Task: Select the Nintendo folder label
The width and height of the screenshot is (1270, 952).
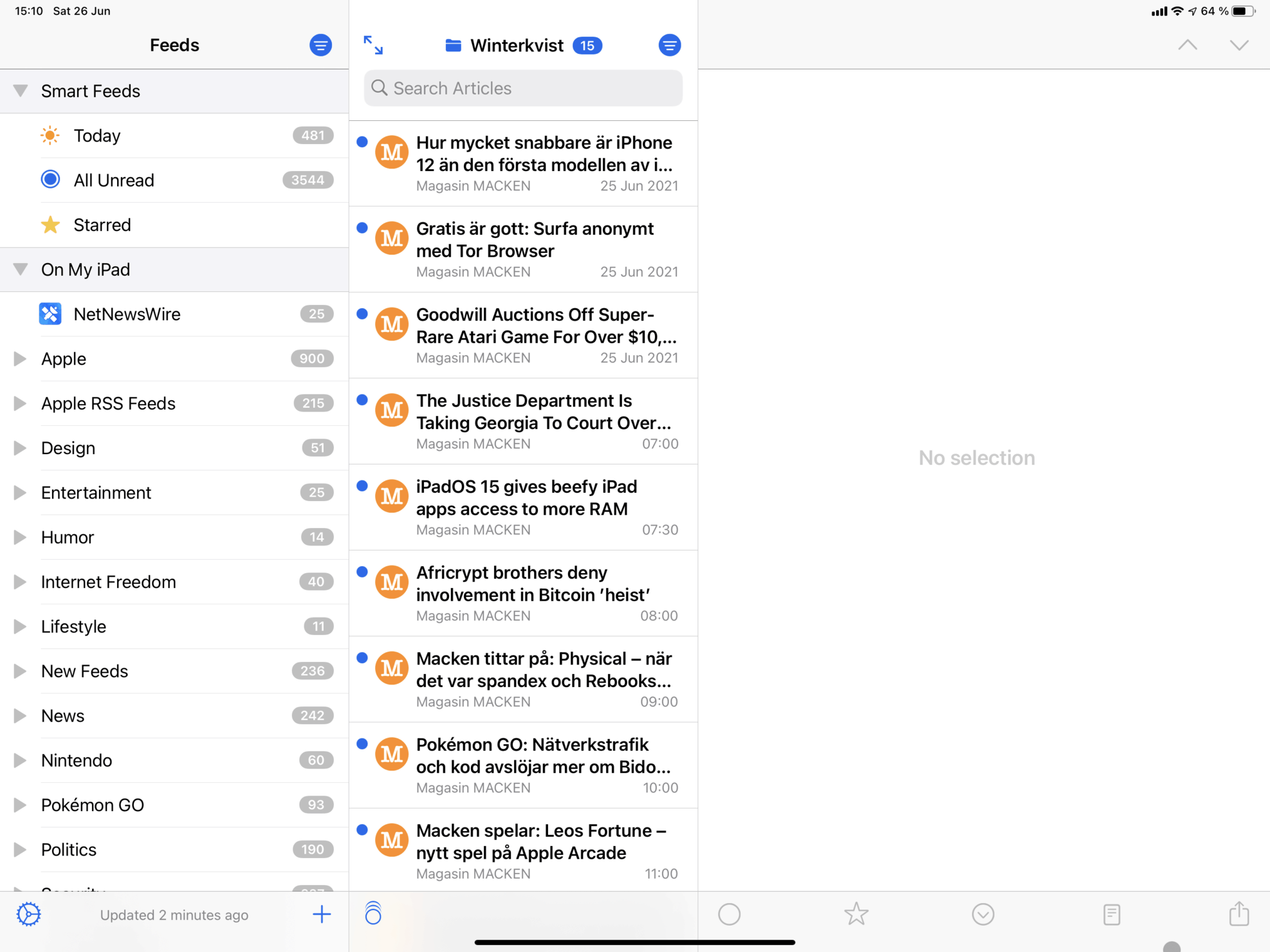Action: coord(77,760)
